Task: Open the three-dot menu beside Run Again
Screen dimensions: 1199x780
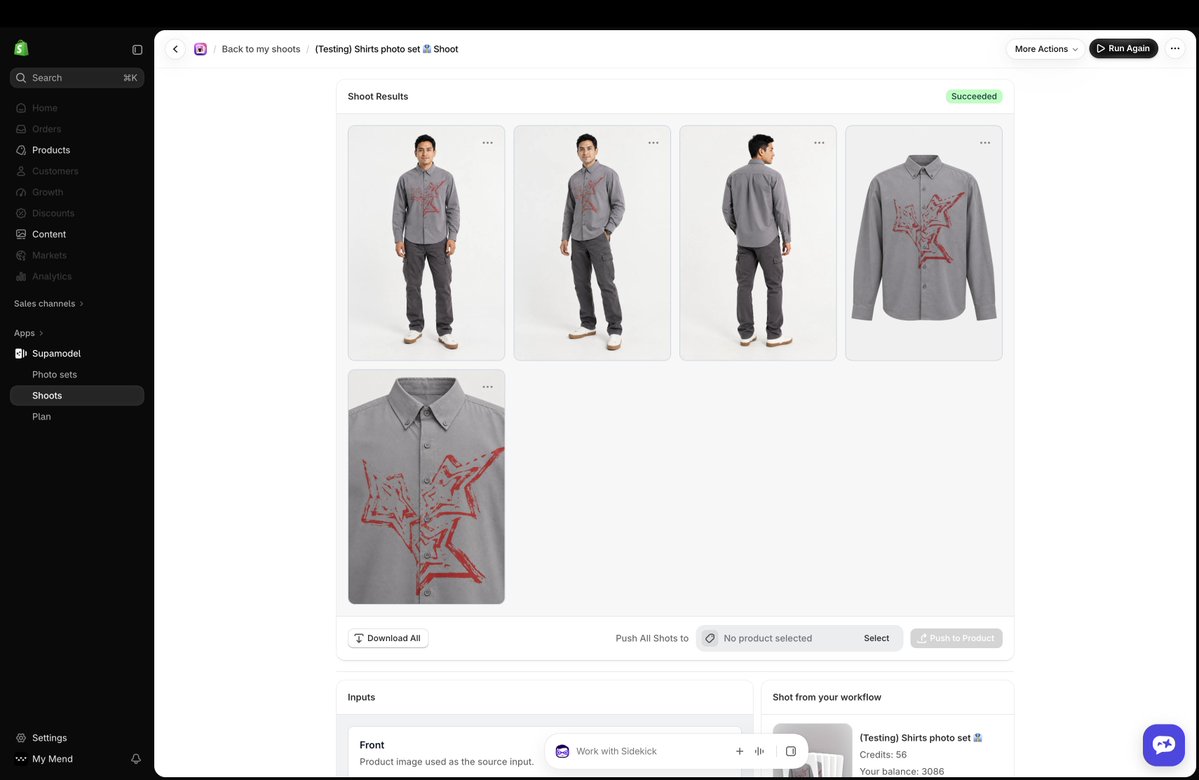Action: [x=1175, y=48]
